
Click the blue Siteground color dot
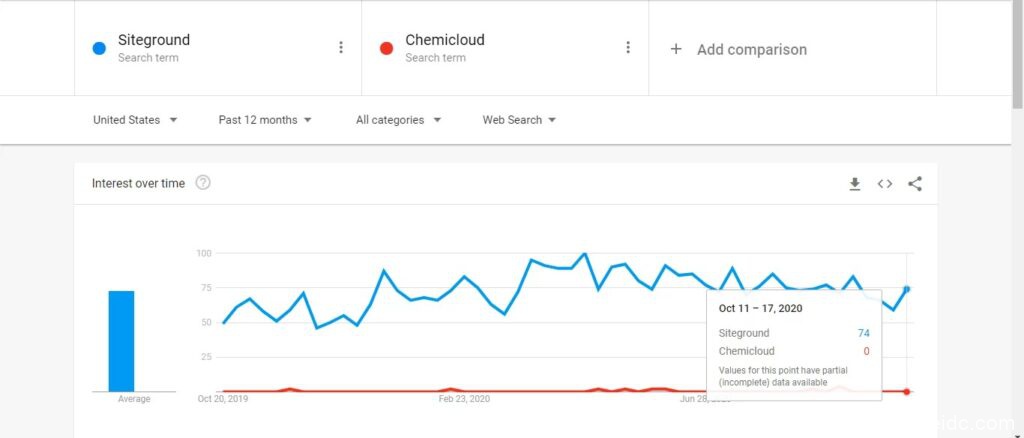(x=99, y=48)
